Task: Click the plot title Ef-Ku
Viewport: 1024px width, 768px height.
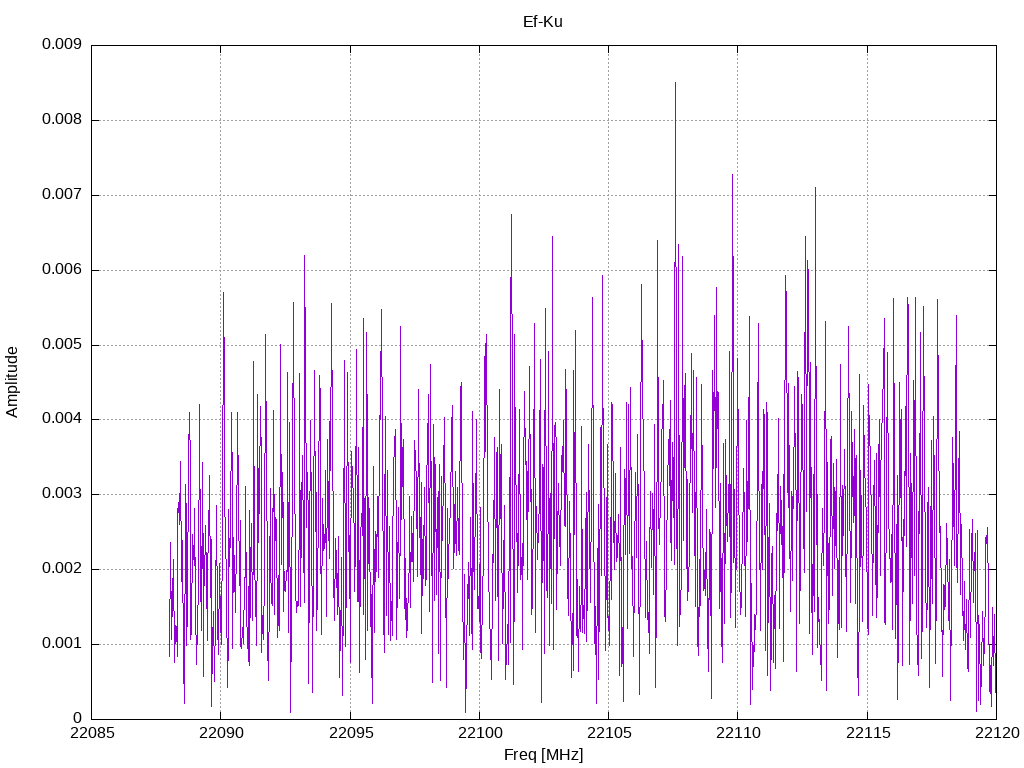Action: tap(543, 22)
